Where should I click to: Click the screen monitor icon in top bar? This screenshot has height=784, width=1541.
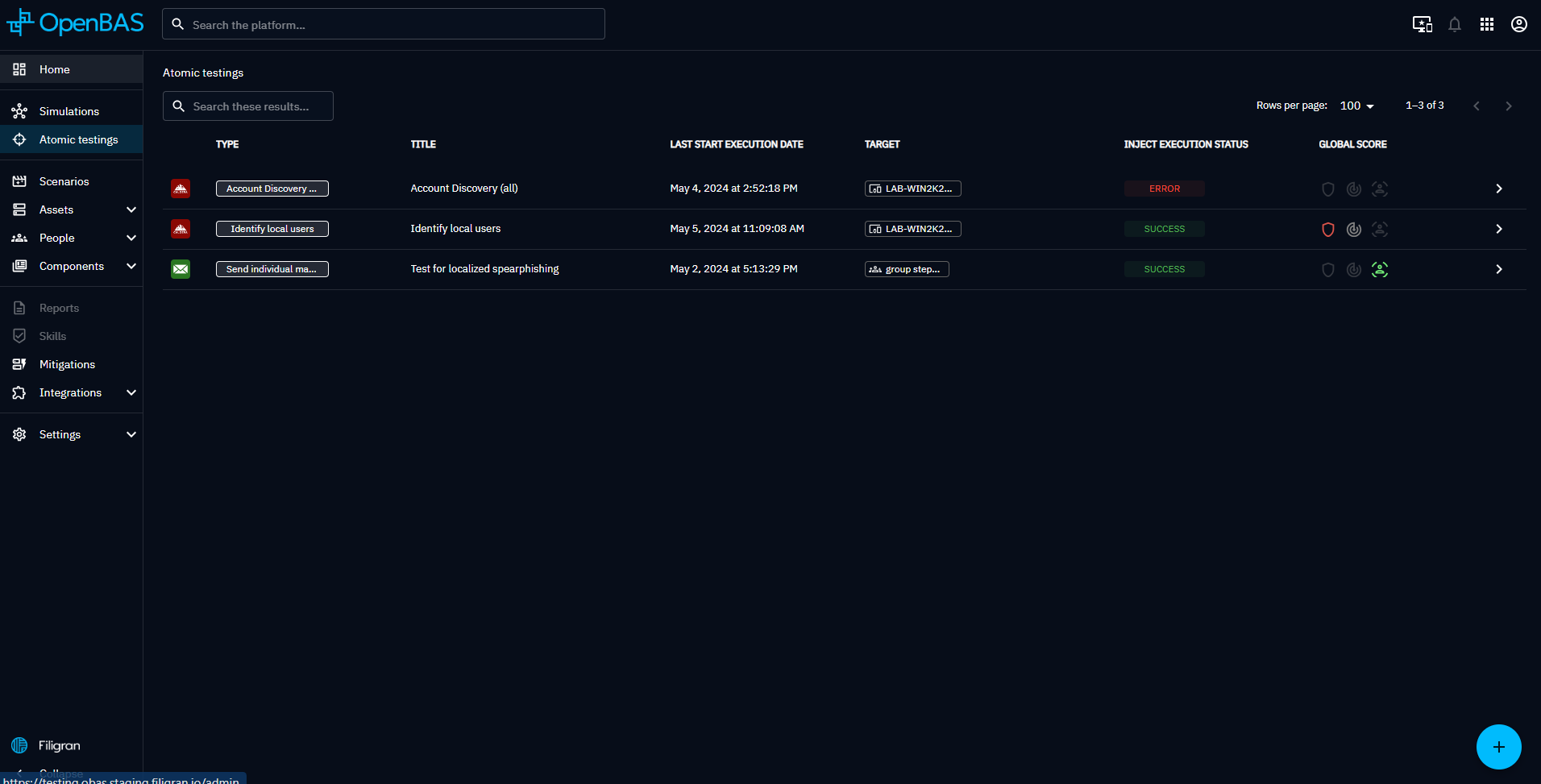(x=1422, y=24)
